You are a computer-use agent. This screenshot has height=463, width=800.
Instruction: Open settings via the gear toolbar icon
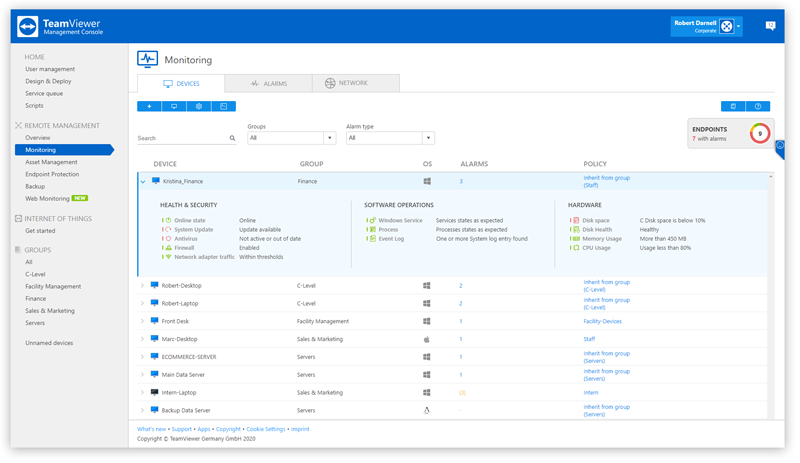199,106
